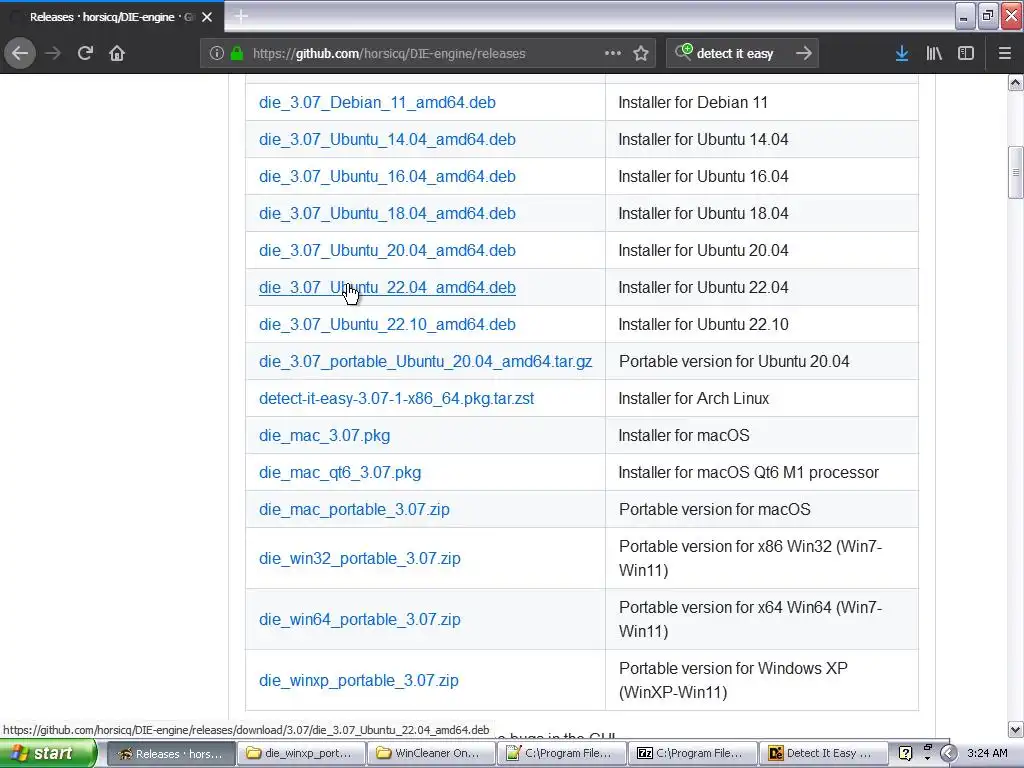The width and height of the screenshot is (1024, 768).
Task: Click the system clock showing 3:24 AM
Action: [x=987, y=754]
